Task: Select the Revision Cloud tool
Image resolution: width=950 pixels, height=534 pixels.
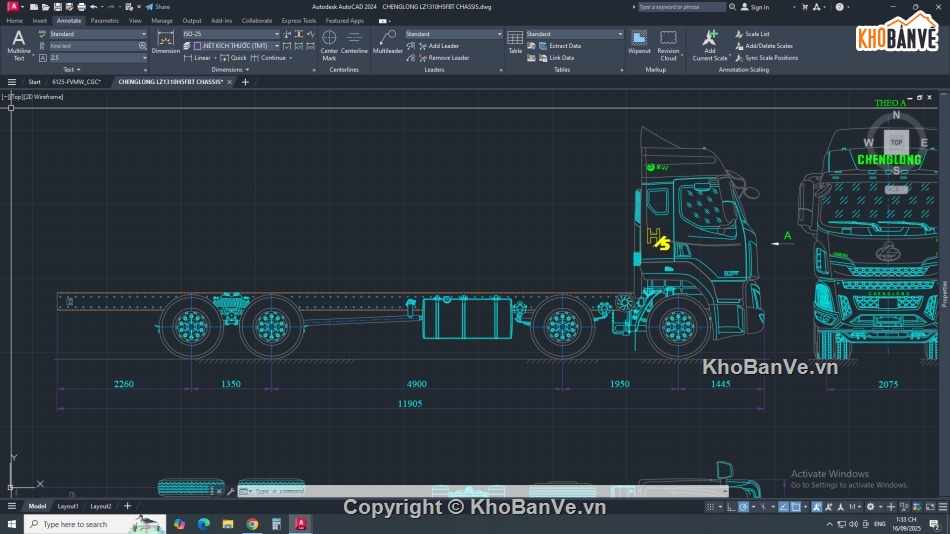Action: click(668, 45)
